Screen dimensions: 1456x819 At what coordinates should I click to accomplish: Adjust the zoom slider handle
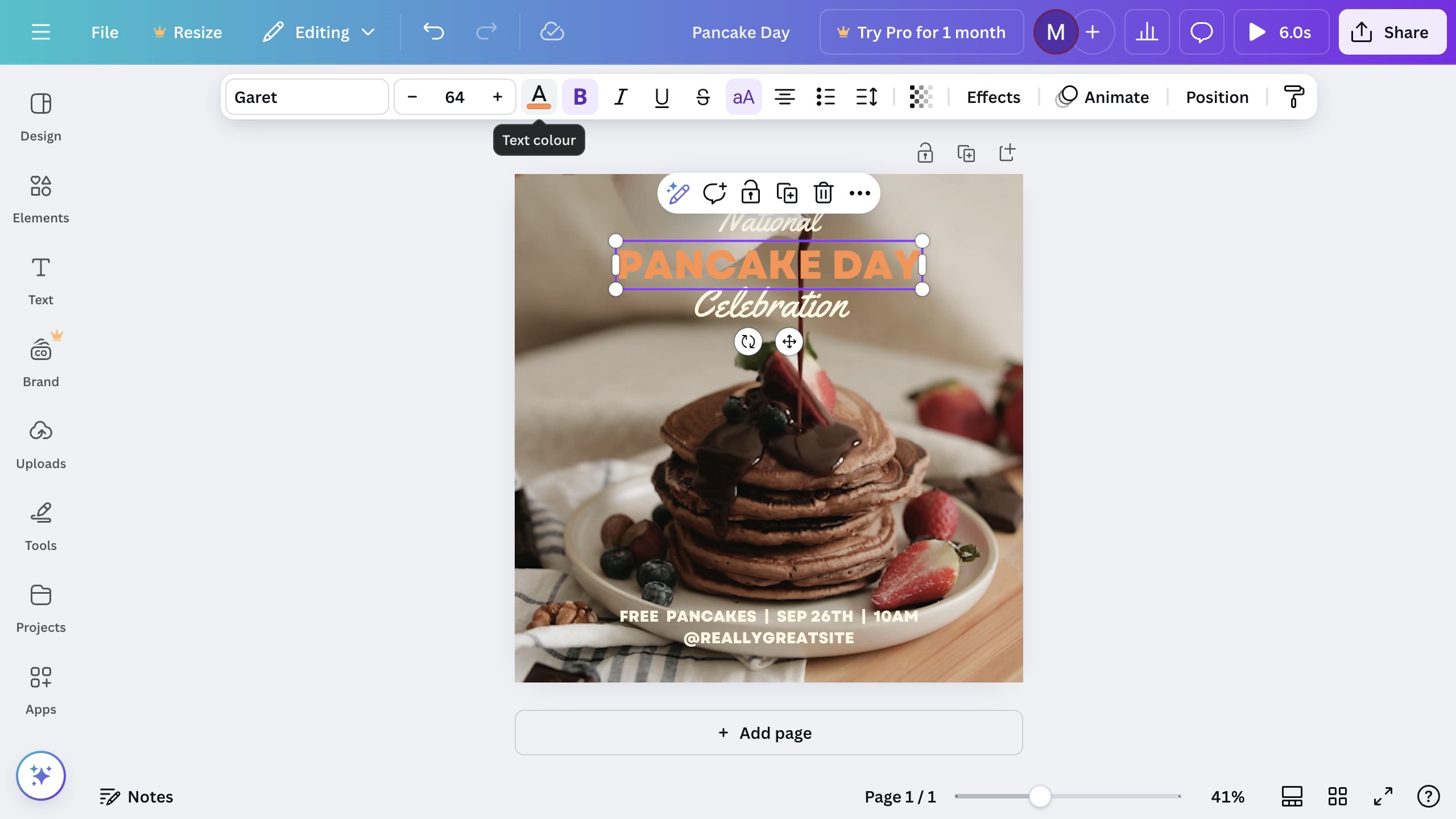pyautogui.click(x=1040, y=796)
